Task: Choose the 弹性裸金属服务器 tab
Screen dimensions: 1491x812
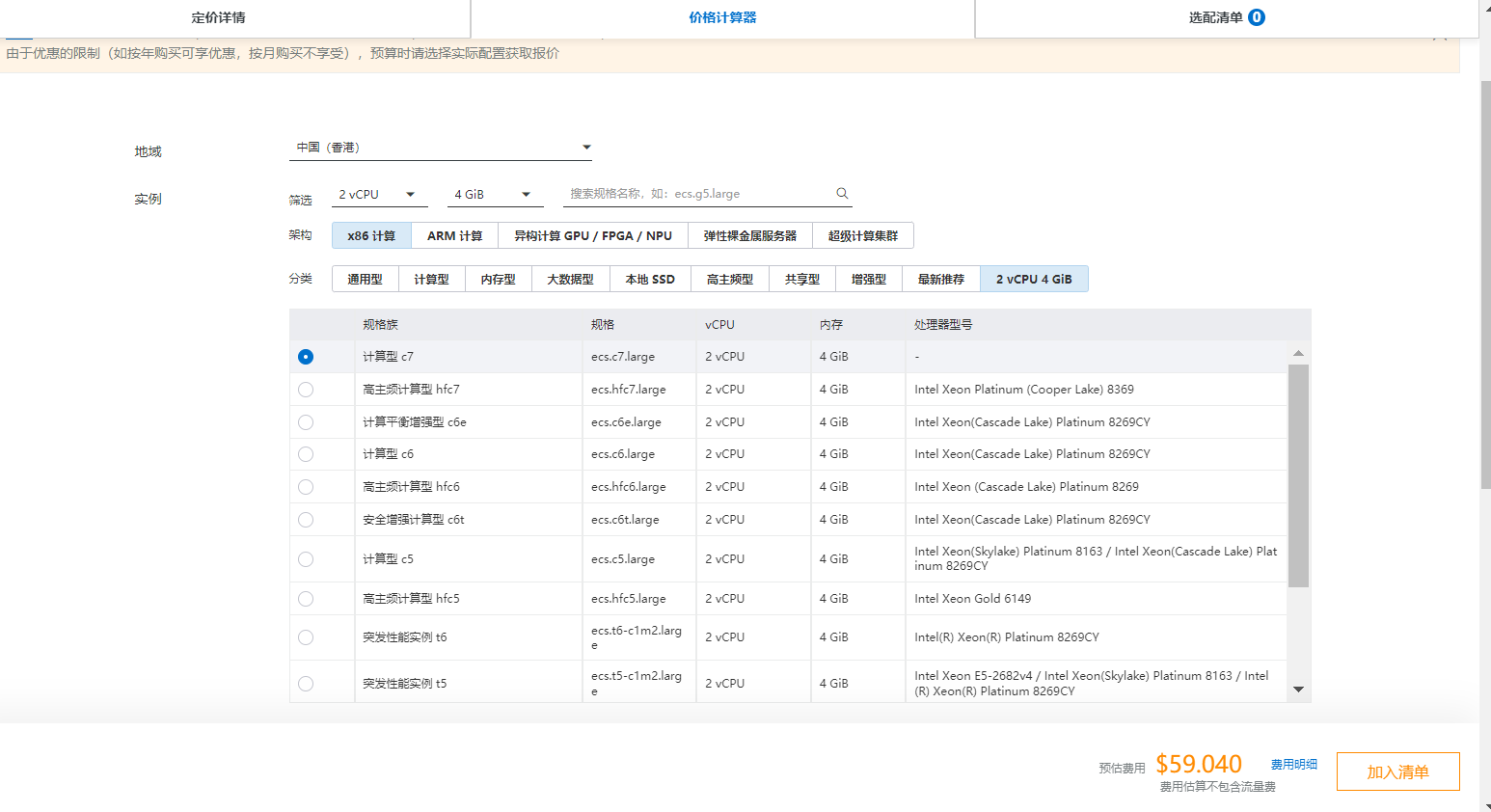Action: pos(750,236)
